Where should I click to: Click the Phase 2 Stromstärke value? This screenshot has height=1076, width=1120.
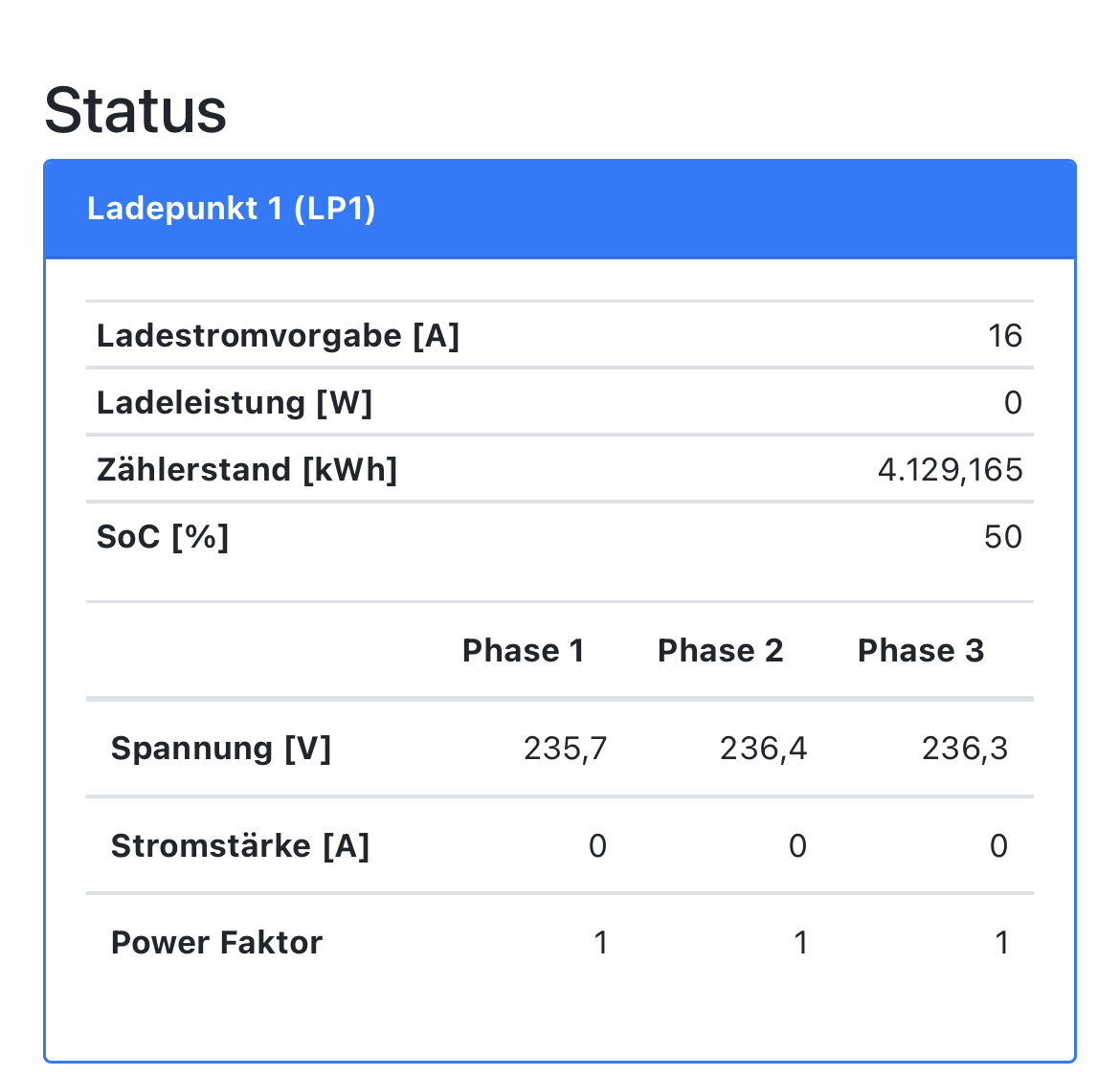point(797,846)
